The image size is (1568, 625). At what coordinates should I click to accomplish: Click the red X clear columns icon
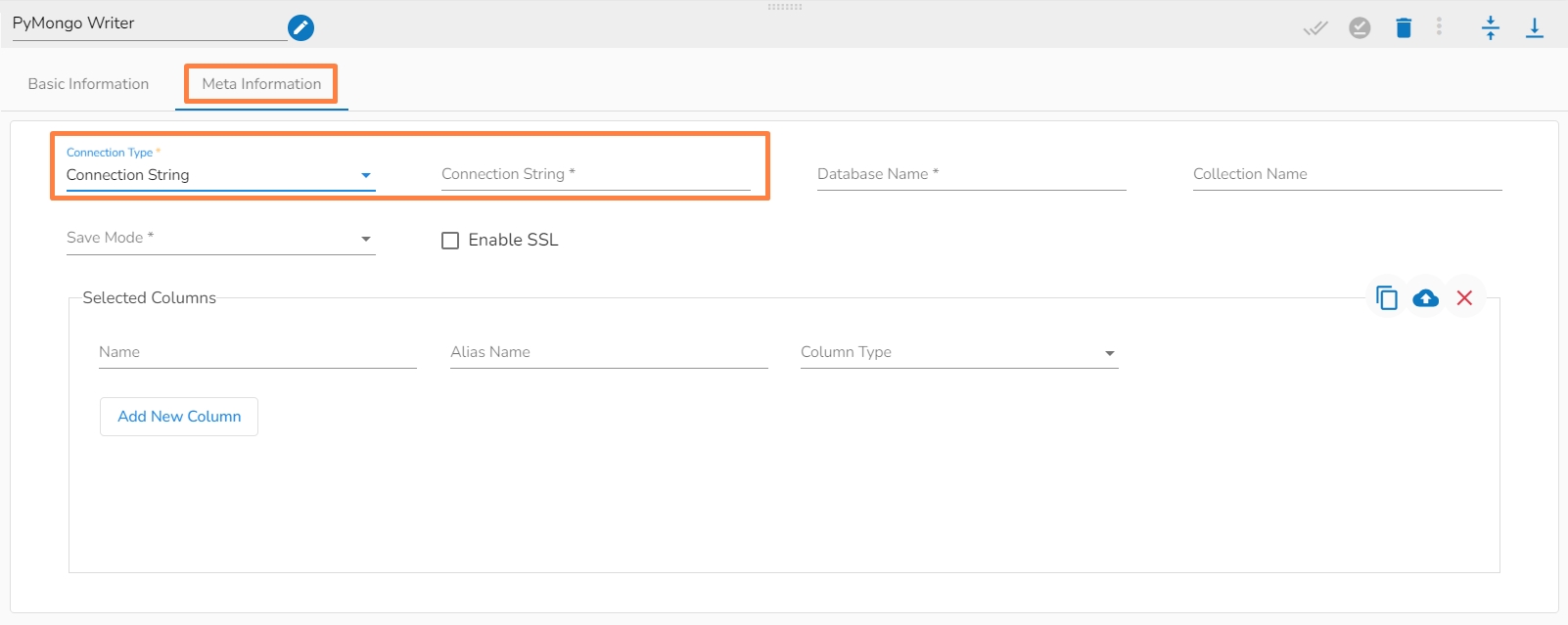[1464, 297]
